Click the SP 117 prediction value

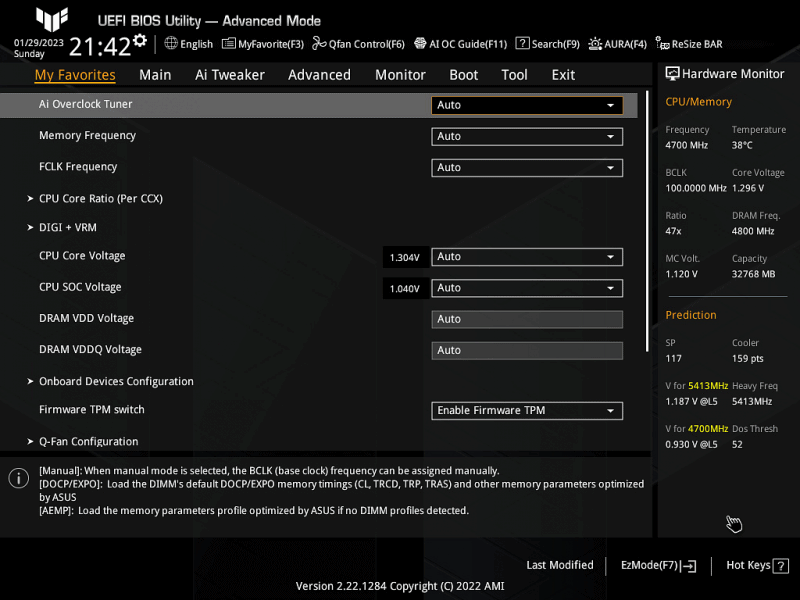tap(673, 359)
